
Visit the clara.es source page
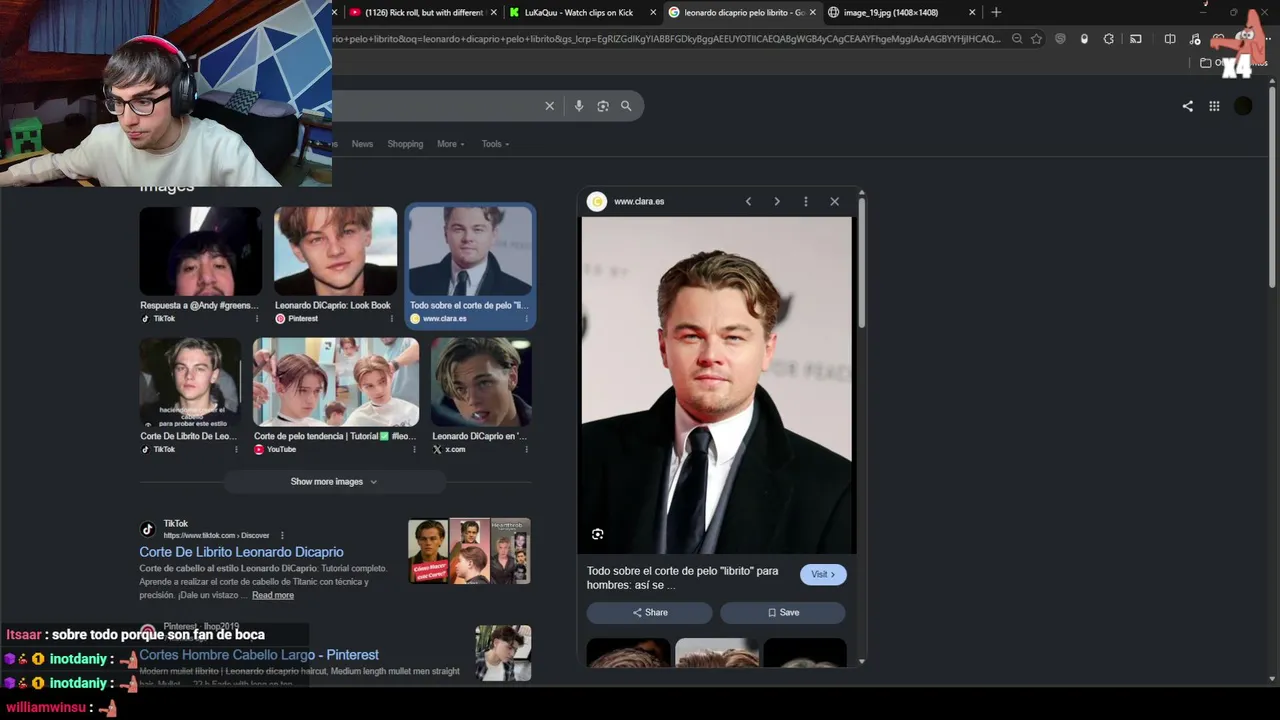point(823,574)
